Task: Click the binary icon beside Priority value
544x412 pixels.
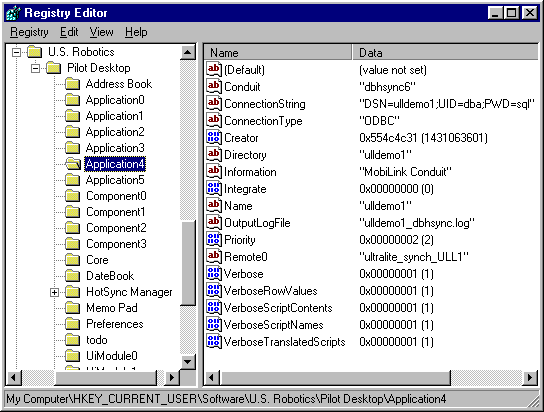Action: 214,239
